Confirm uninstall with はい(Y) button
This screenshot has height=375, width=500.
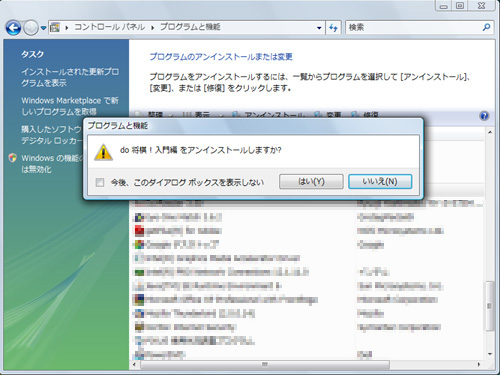point(311,182)
